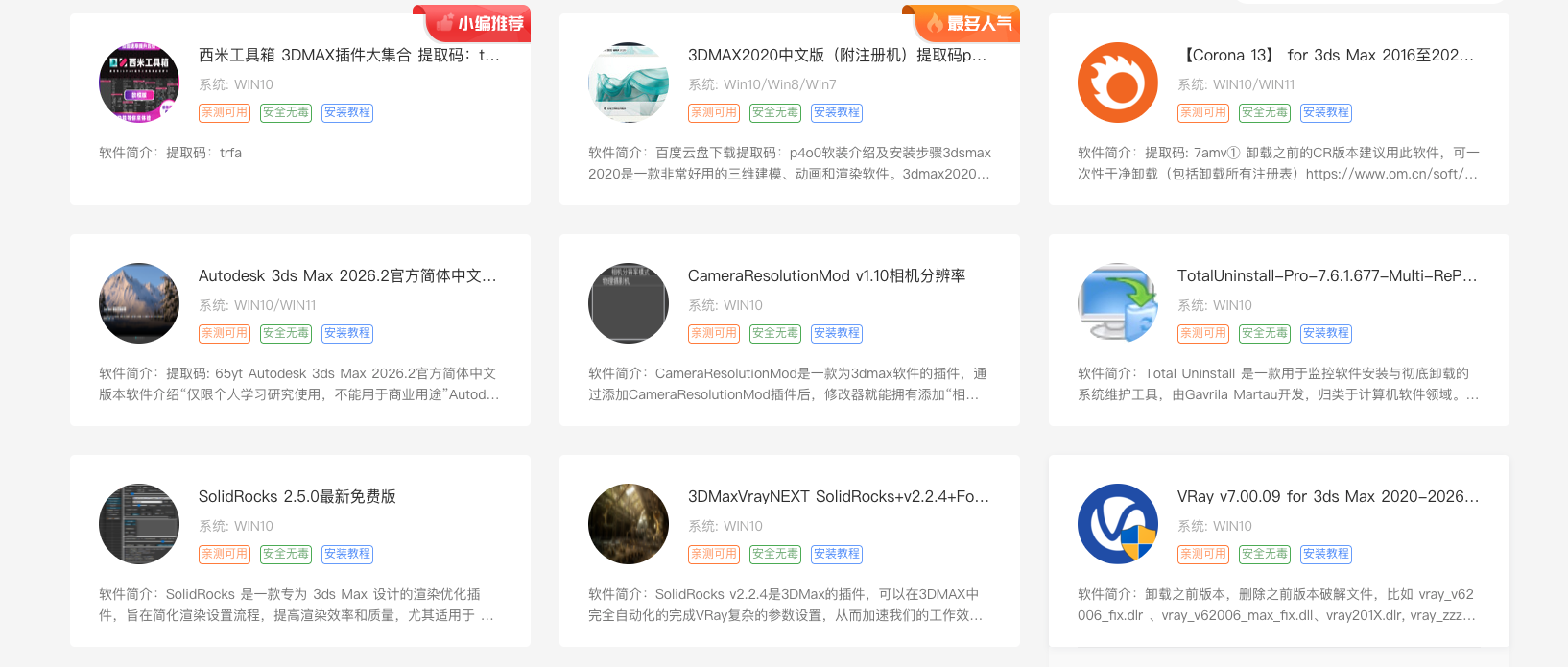Viewport: 1568px width, 667px height.
Task: Click description starting 百度云盘下载提取码：p4o0
Action: coord(789,163)
